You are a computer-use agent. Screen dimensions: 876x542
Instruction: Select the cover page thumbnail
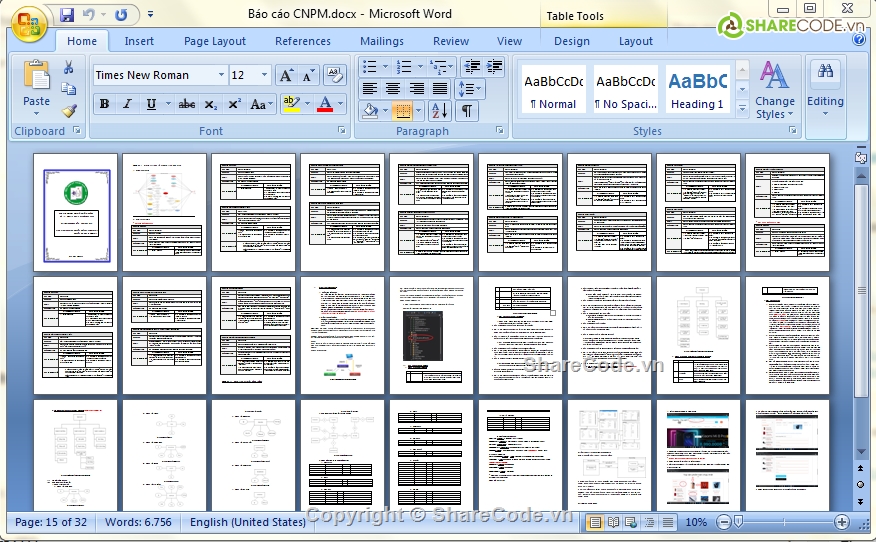pyautogui.click(x=75, y=213)
